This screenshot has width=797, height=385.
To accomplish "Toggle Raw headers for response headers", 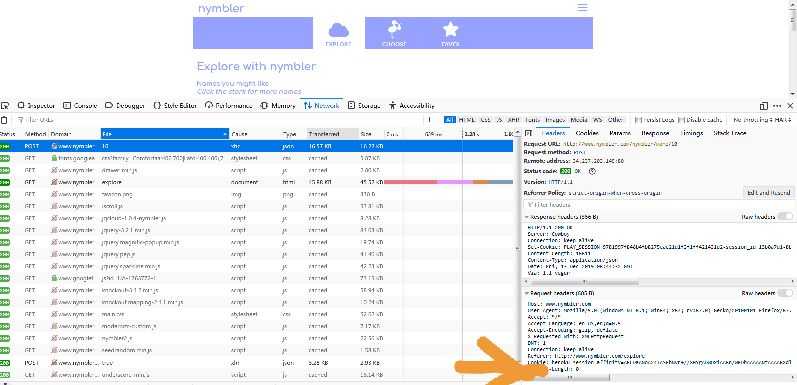I will [x=785, y=217].
